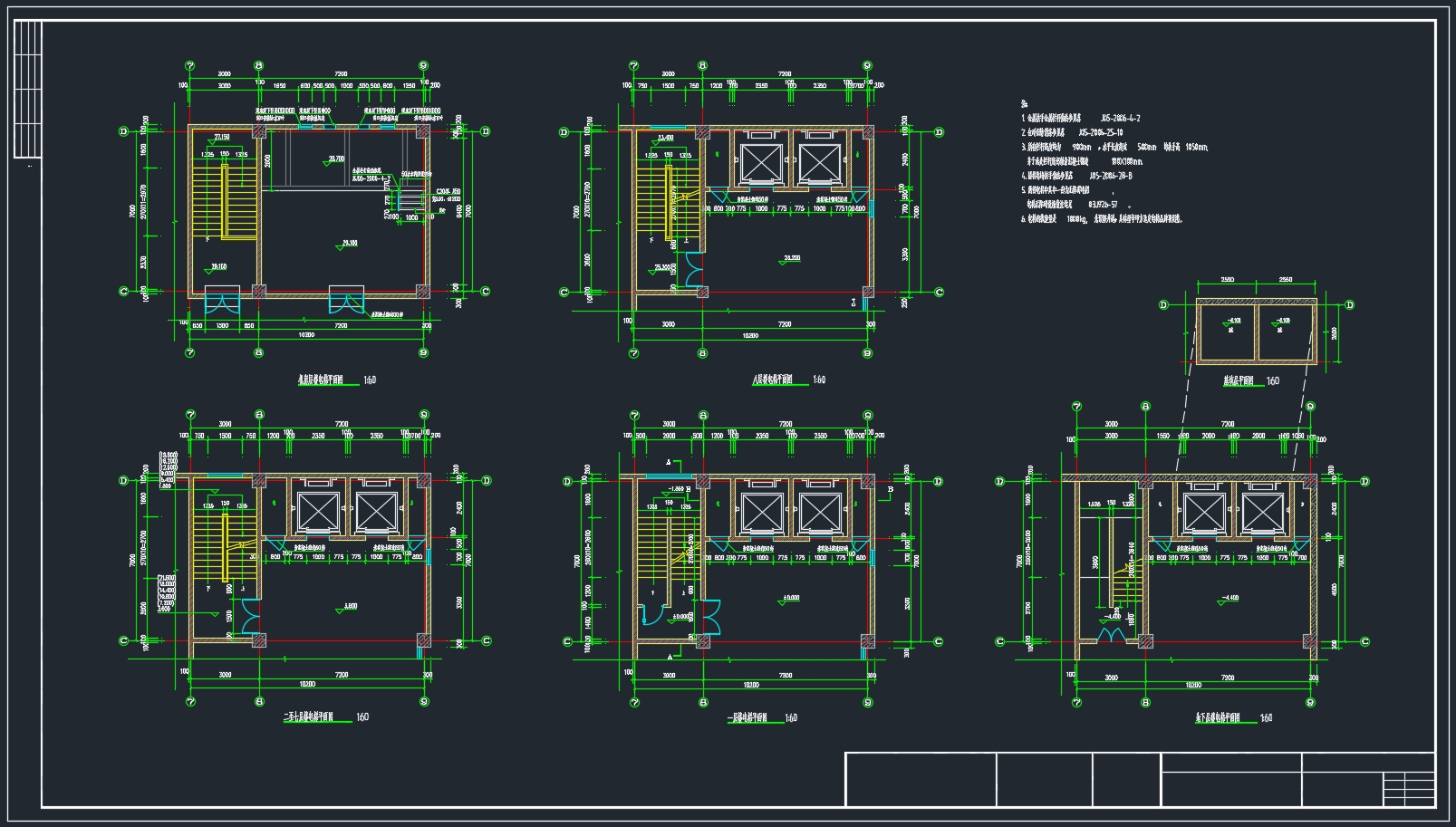Pick left cell of small pit plan
1456x827 pixels.
point(1226,331)
